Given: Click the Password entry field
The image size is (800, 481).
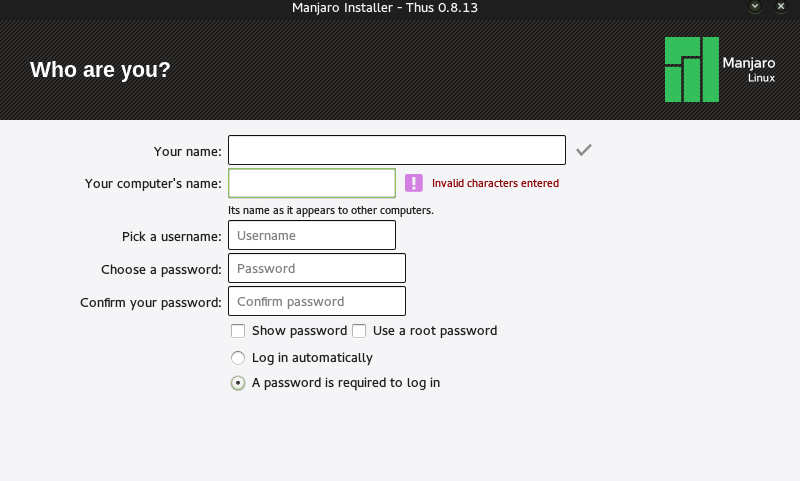Looking at the screenshot, I should [317, 268].
